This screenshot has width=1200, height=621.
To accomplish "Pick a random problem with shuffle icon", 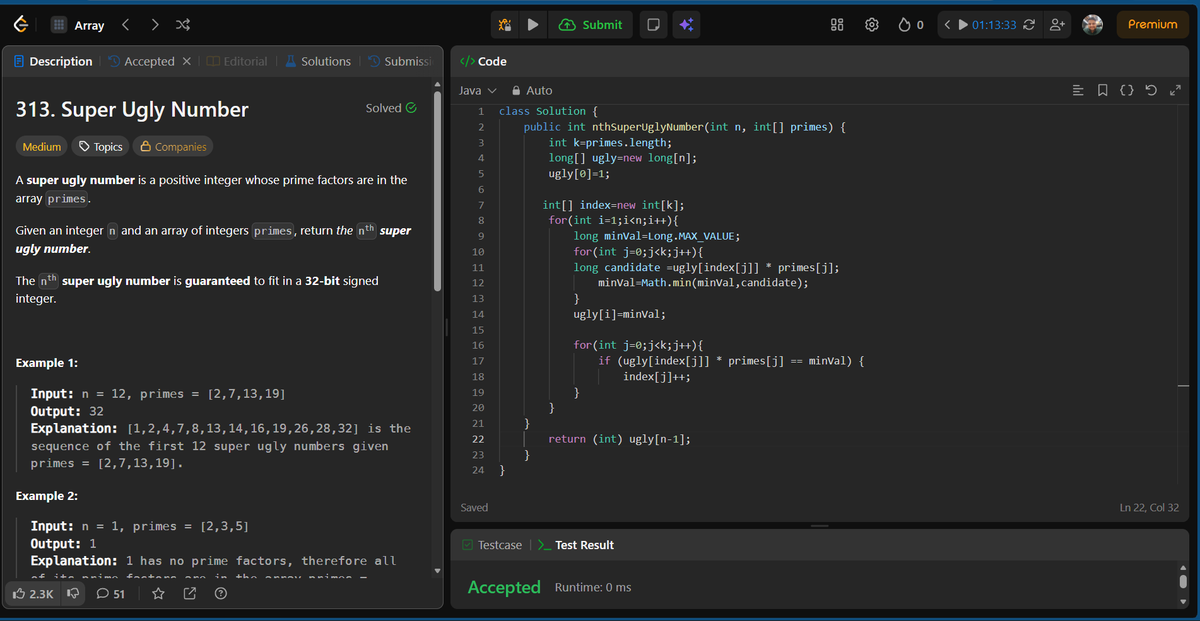I will [182, 25].
